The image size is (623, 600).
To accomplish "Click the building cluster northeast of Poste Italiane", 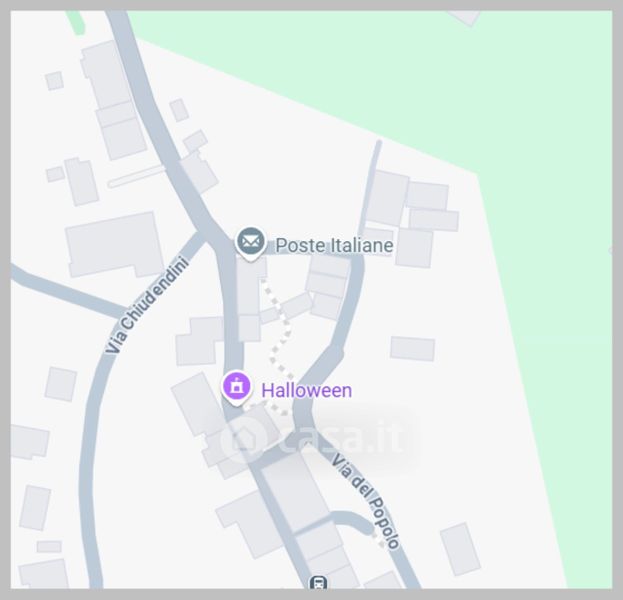I will [x=411, y=219].
